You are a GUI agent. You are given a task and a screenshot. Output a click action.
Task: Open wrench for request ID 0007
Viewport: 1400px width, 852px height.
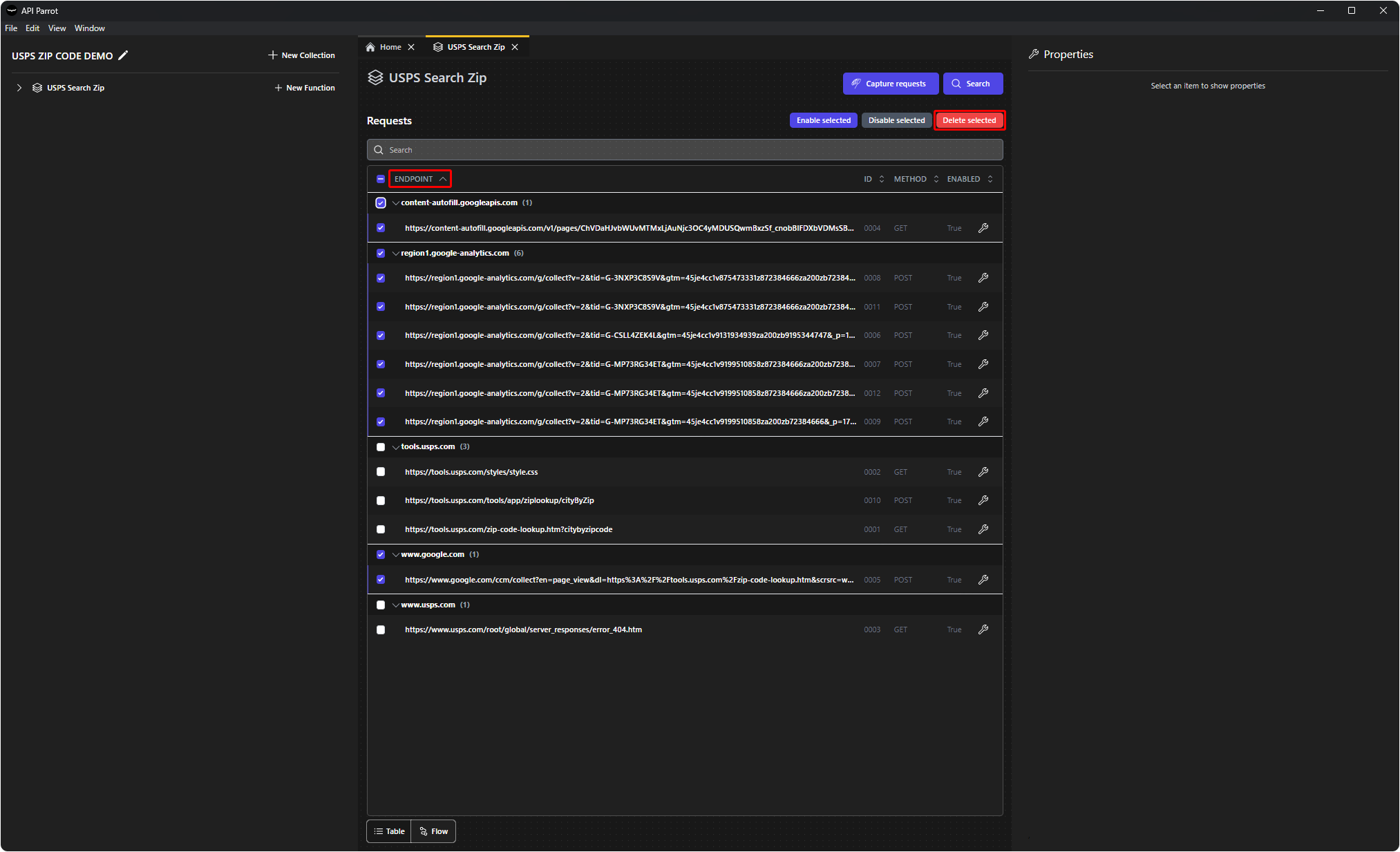pyautogui.click(x=983, y=364)
